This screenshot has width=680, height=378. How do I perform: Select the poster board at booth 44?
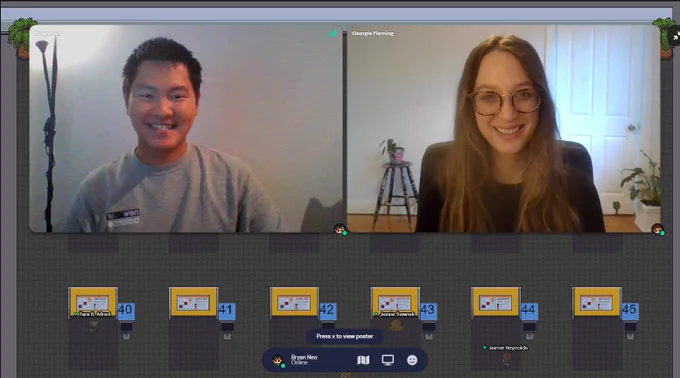496,302
